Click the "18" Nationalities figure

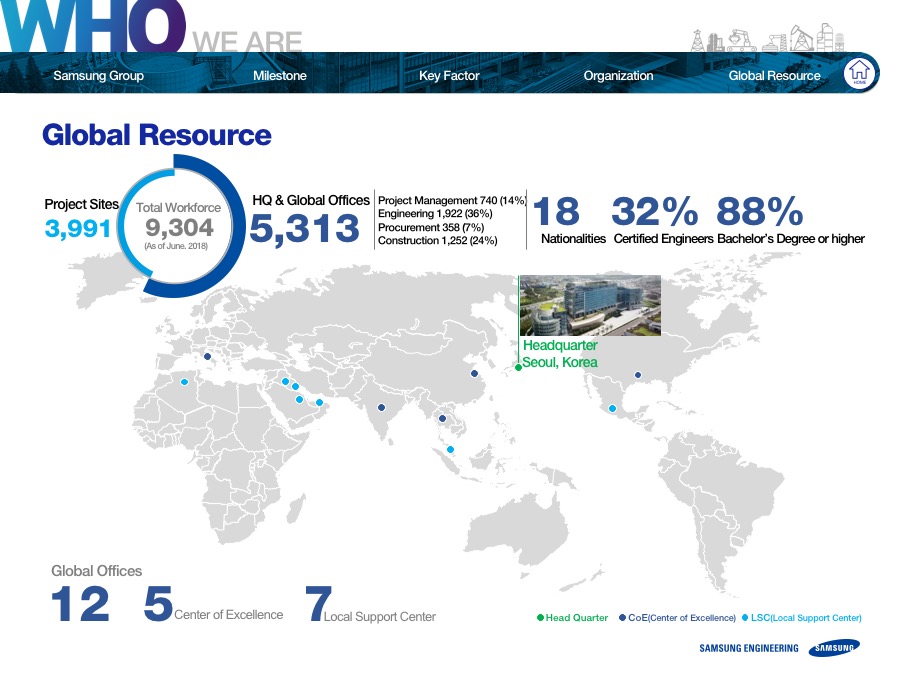click(556, 211)
